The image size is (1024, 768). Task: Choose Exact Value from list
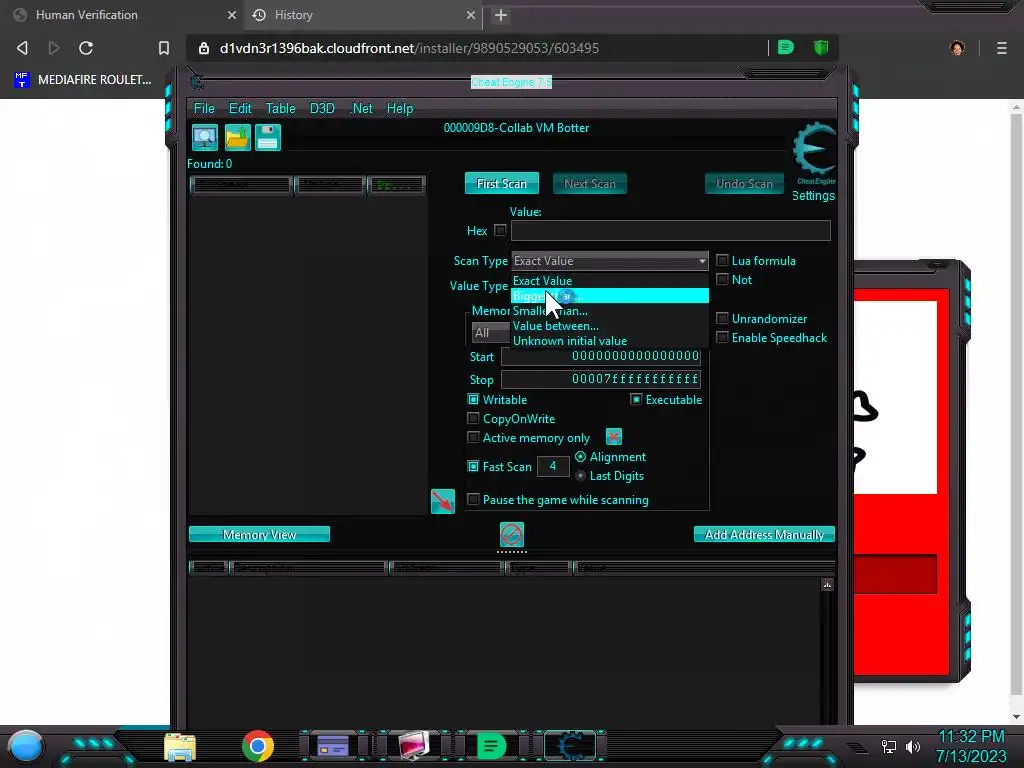tap(610, 281)
